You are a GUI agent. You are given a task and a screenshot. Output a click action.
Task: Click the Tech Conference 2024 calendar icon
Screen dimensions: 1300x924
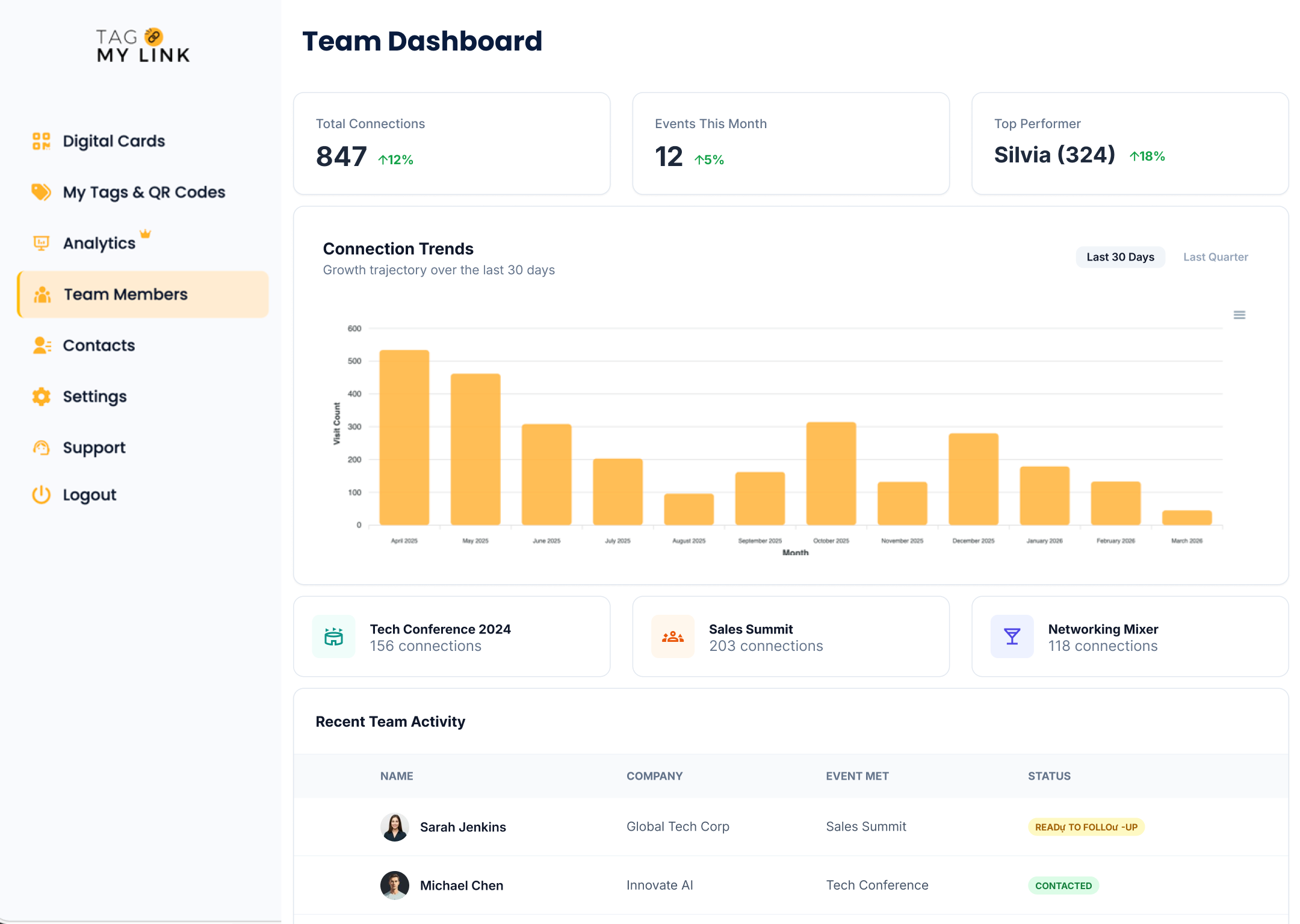pos(333,636)
